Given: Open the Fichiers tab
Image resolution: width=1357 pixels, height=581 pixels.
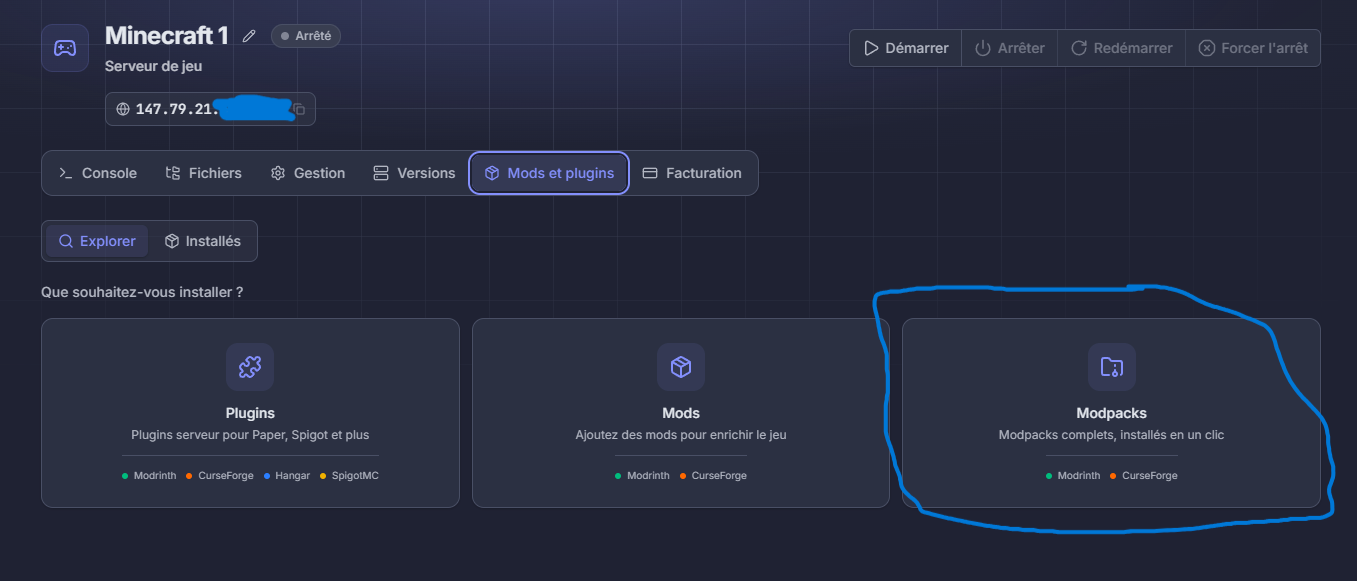Looking at the screenshot, I should point(204,173).
